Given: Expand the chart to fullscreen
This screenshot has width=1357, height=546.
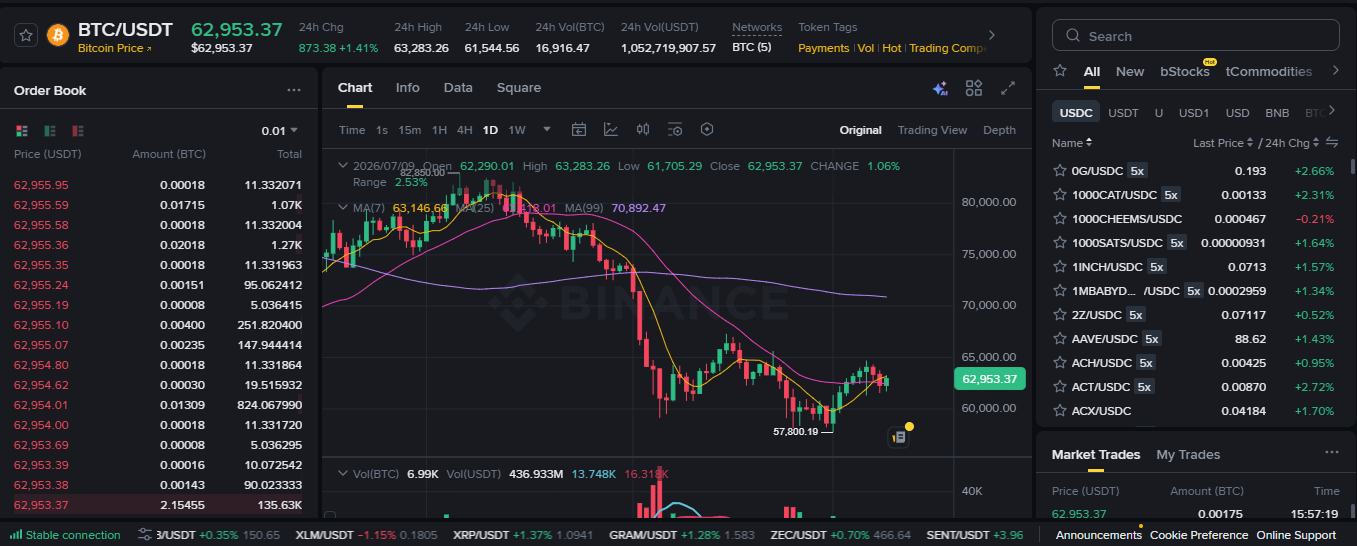Looking at the screenshot, I should (x=1008, y=88).
